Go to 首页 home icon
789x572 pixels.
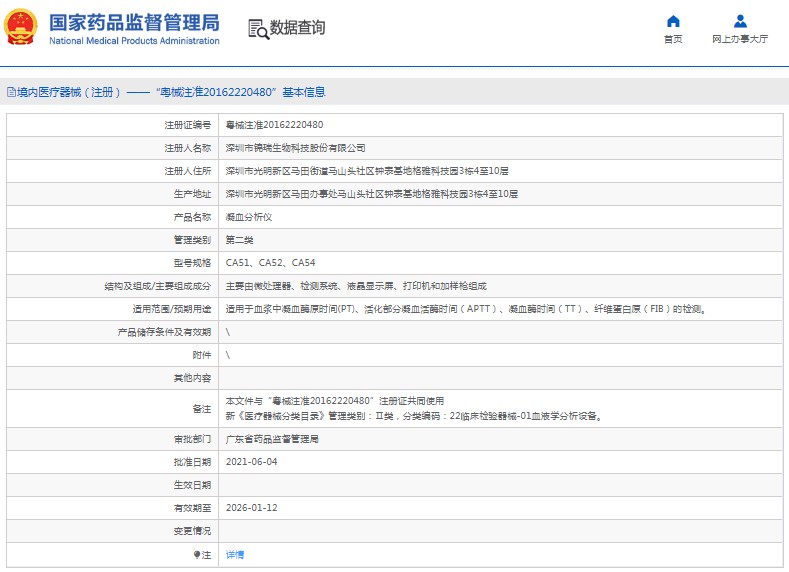click(673, 21)
